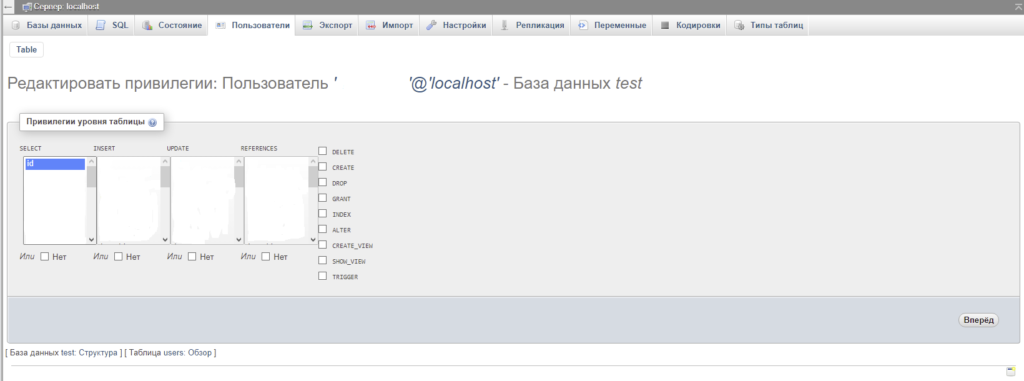Tick the Нет checkbox under REFERENCES
Screen dimensions: 1024x381
point(266,257)
